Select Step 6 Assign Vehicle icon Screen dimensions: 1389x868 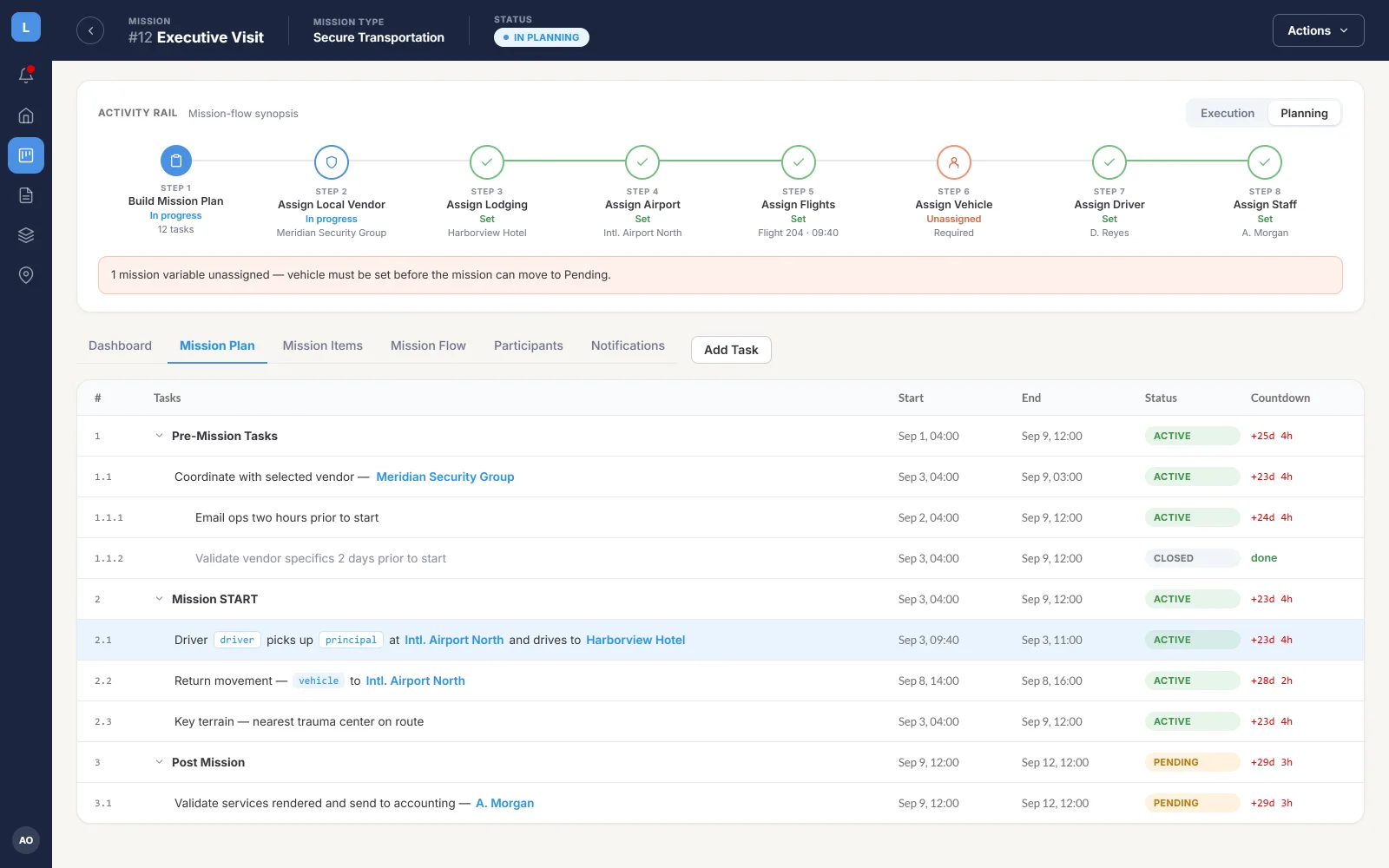click(954, 162)
